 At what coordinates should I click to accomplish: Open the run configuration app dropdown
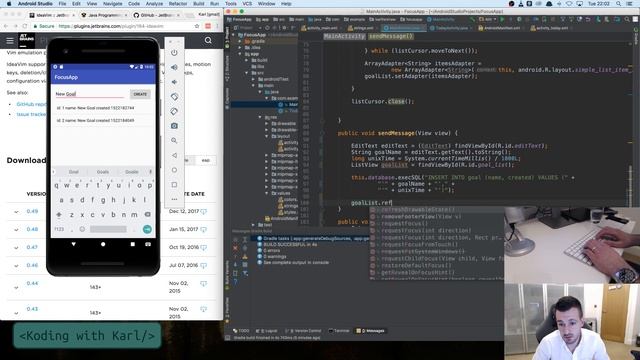pyautogui.click(x=488, y=19)
